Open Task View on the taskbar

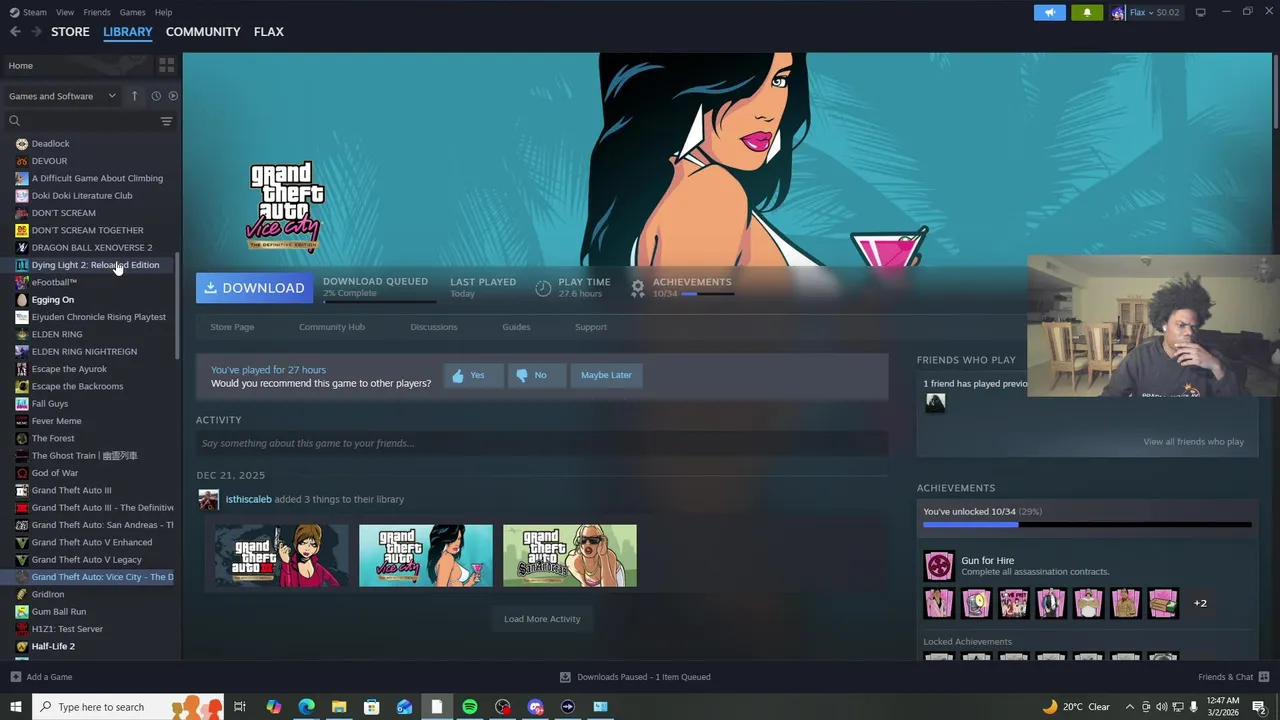[240, 707]
